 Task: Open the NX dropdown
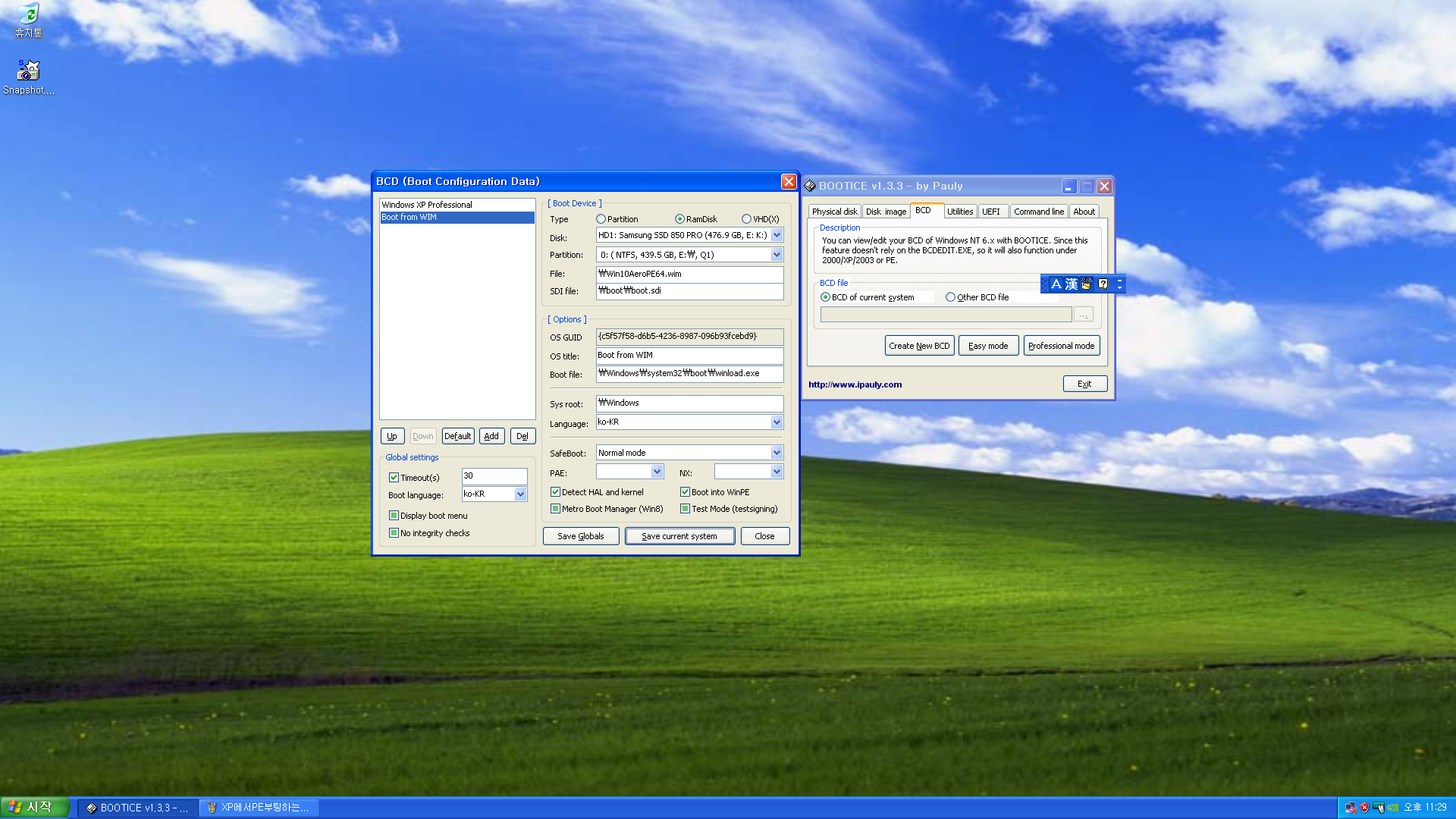point(777,472)
